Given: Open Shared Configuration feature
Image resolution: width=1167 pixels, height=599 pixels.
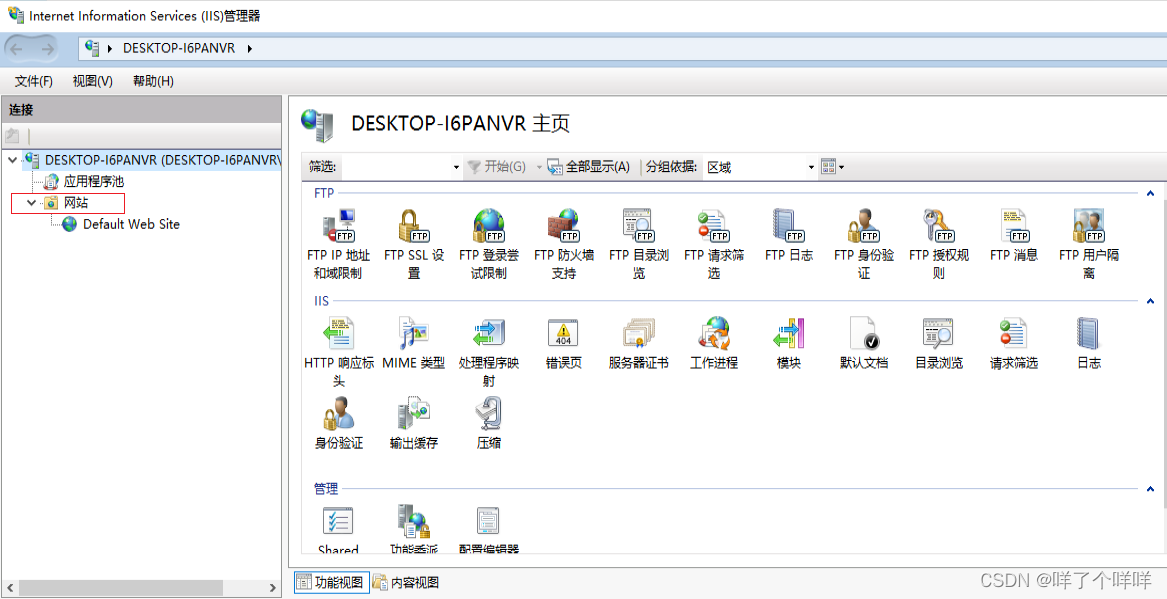Looking at the screenshot, I should (339, 530).
